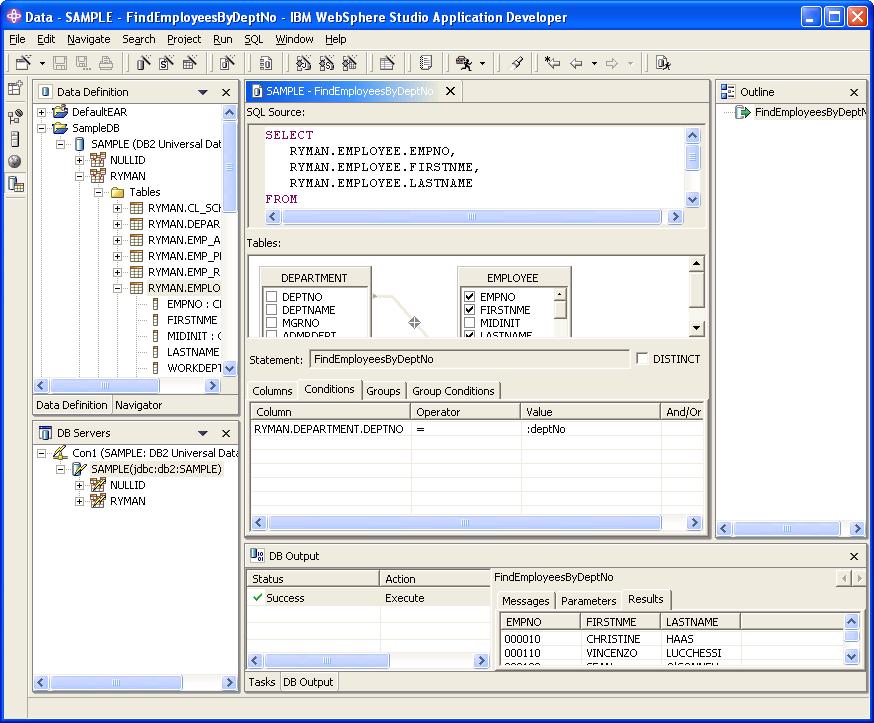Click the Open Perspective icon in left bar
Viewport: 874px width, 723px height.
tap(15, 88)
